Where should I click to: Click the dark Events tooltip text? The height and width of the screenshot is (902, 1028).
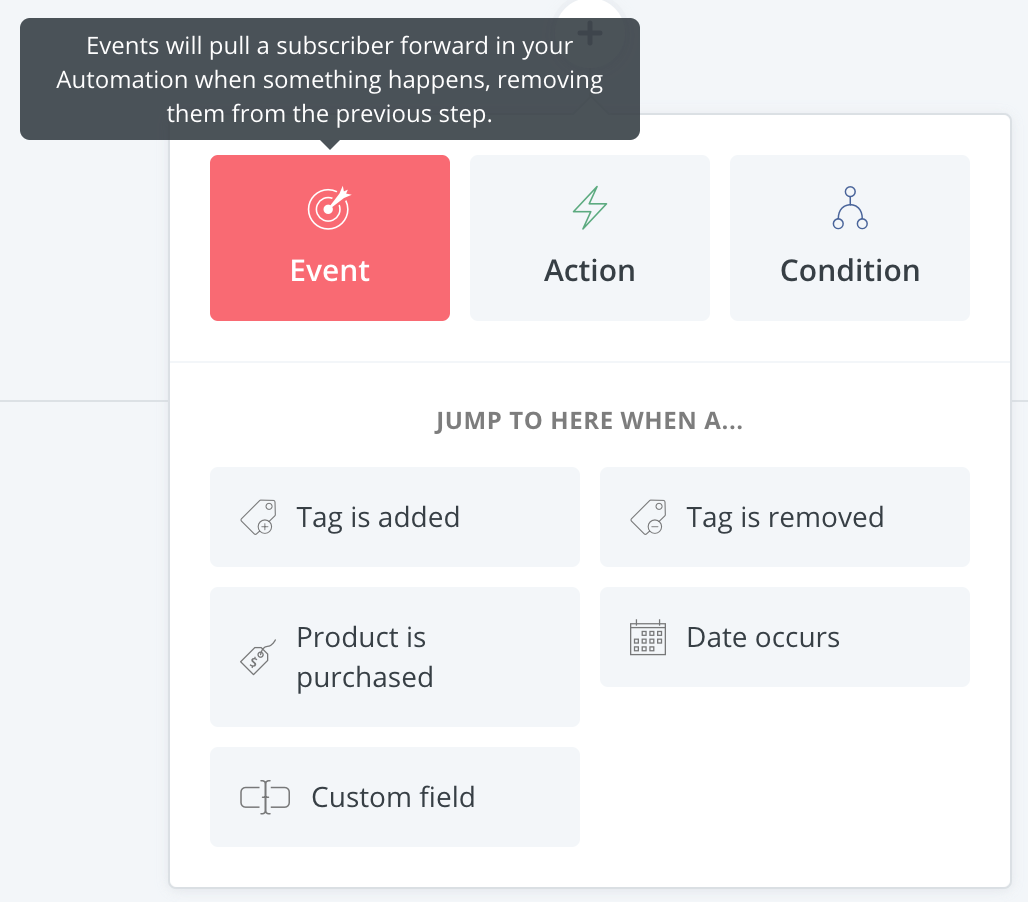pyautogui.click(x=330, y=79)
